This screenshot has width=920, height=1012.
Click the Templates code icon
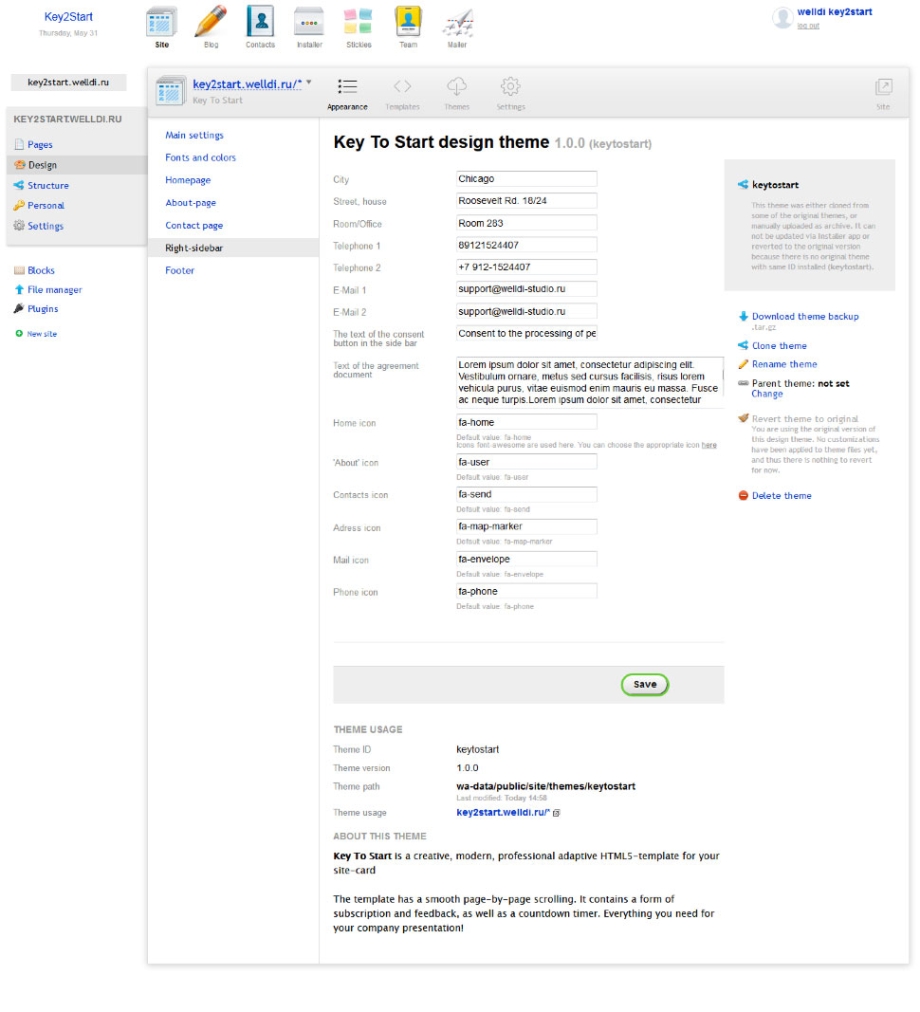click(x=402, y=87)
